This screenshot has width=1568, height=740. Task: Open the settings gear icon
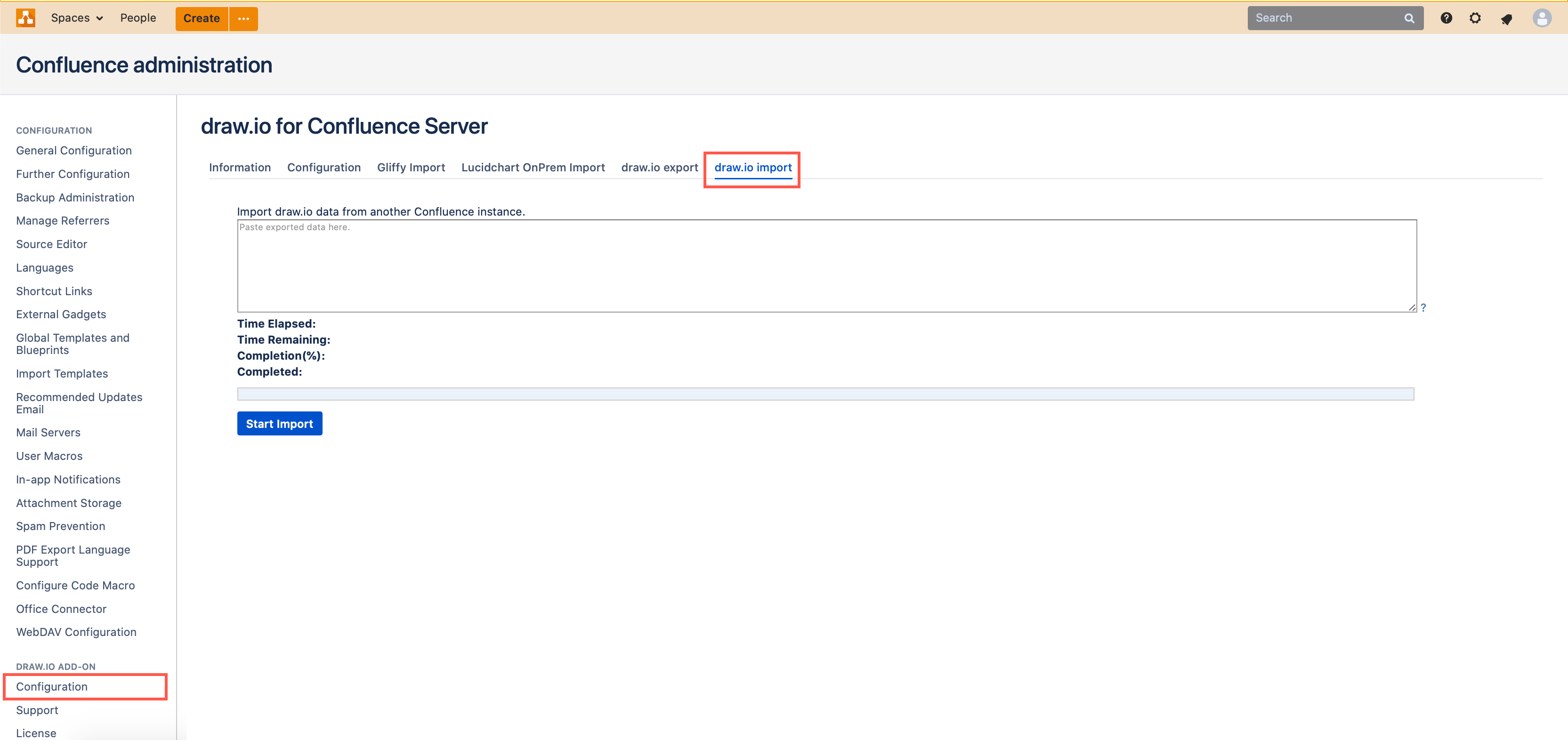click(x=1476, y=17)
